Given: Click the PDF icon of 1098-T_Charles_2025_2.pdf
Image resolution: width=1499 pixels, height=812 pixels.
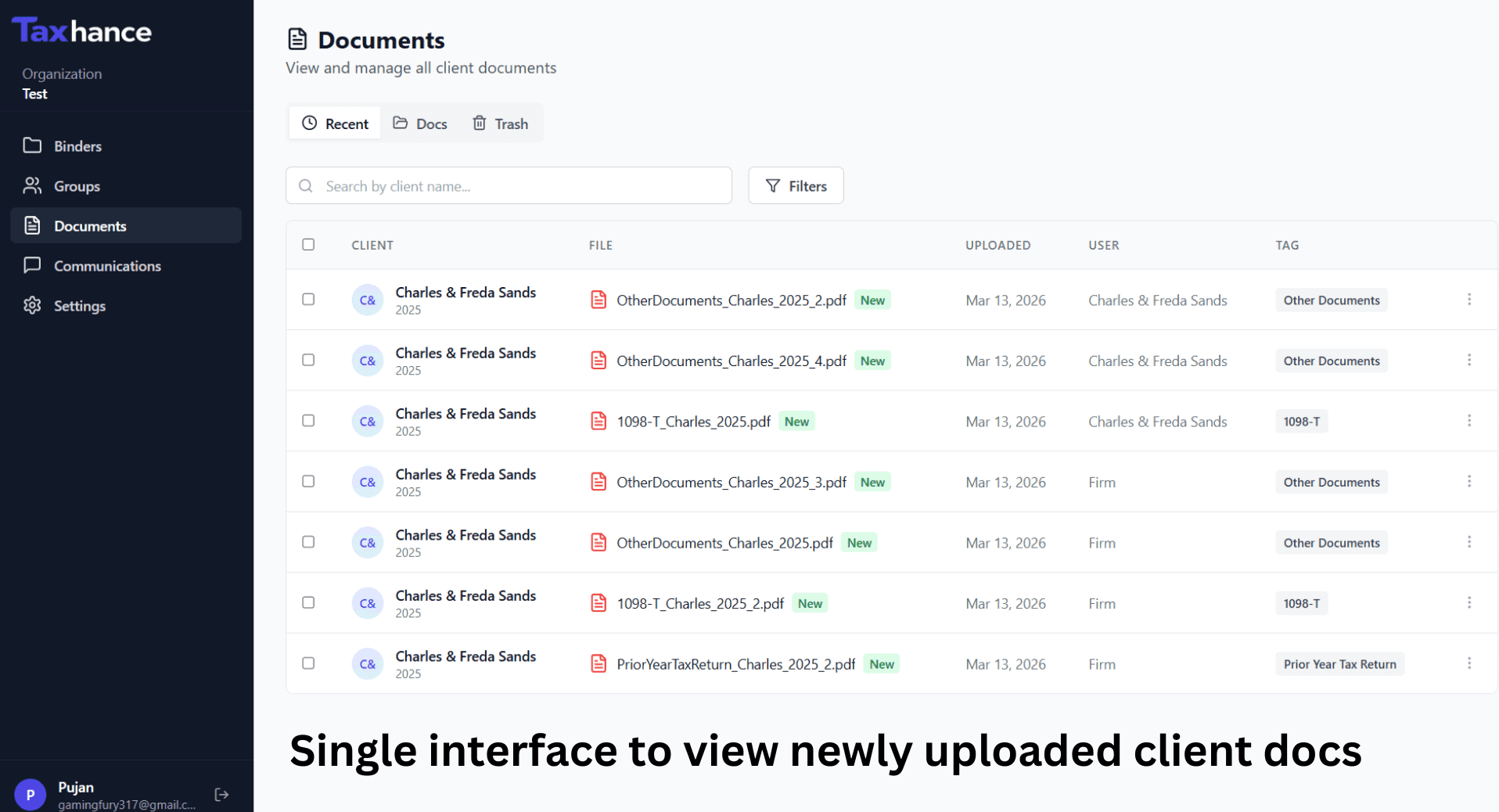Looking at the screenshot, I should click(599, 603).
